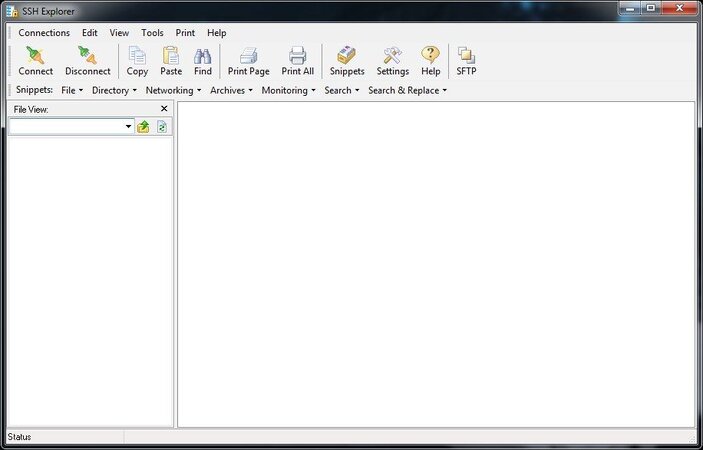Open the Help menu in the menu bar

click(x=217, y=33)
